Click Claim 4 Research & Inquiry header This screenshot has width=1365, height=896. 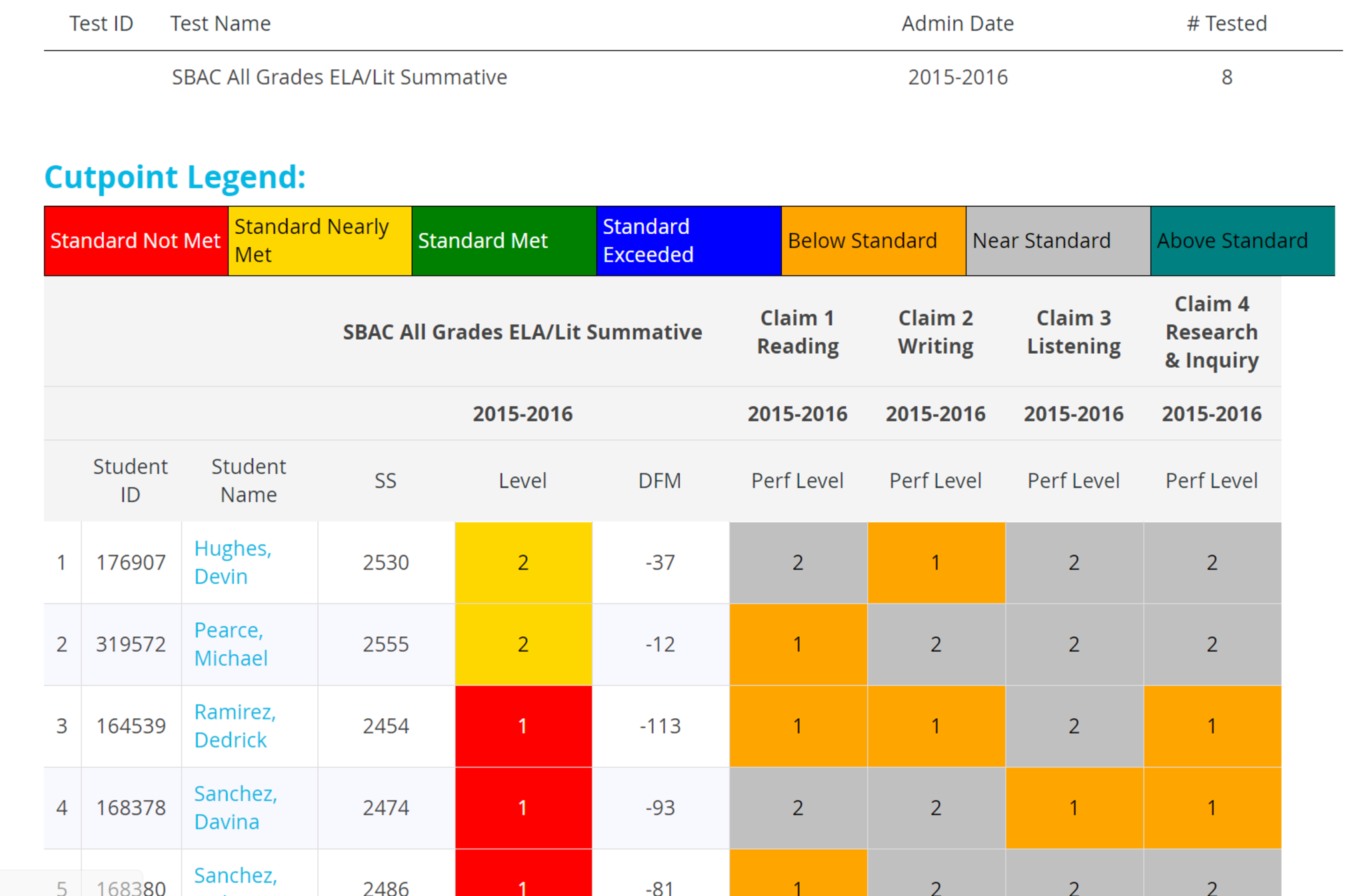[1211, 332]
